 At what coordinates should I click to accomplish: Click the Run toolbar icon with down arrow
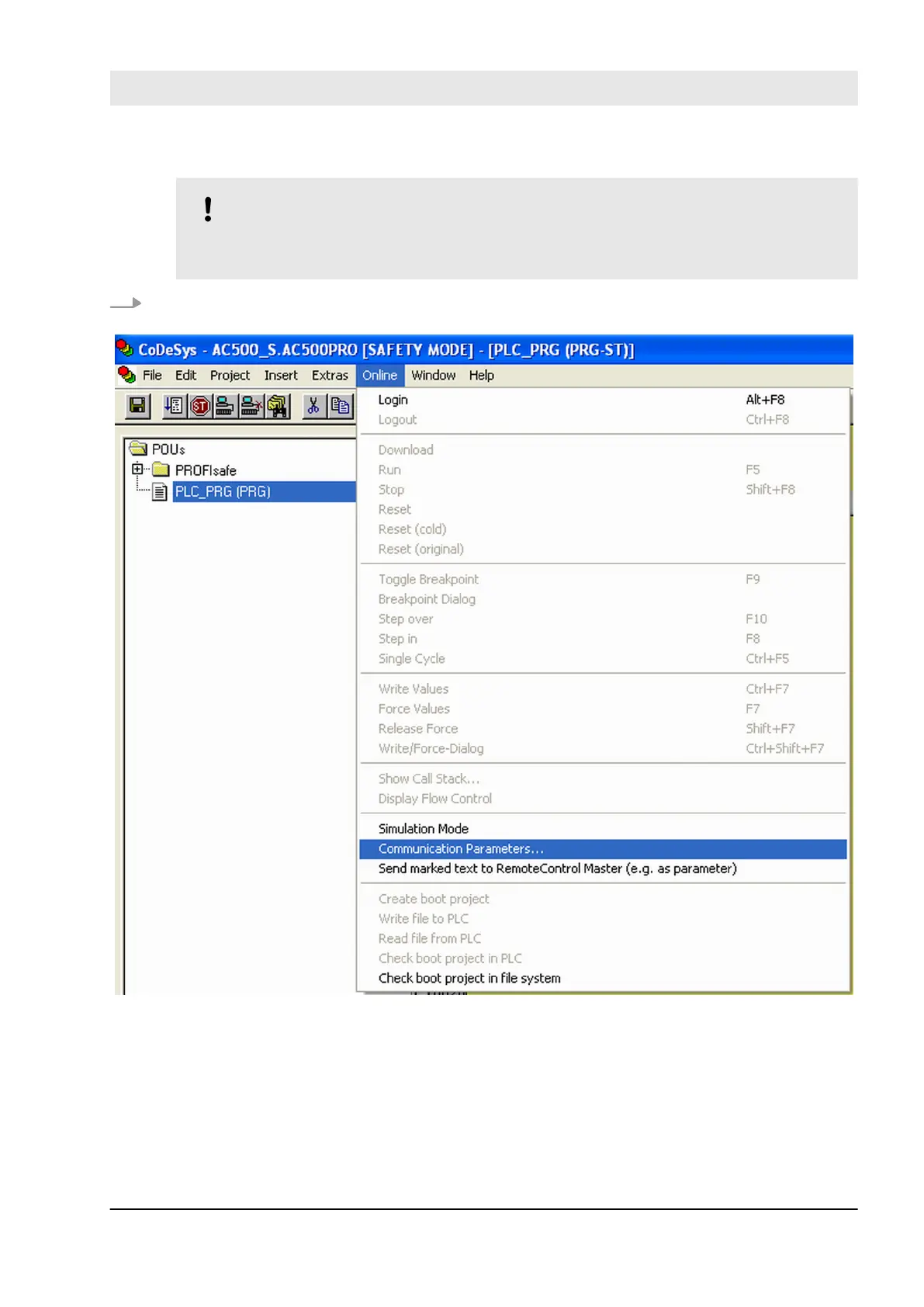pyautogui.click(x=174, y=406)
